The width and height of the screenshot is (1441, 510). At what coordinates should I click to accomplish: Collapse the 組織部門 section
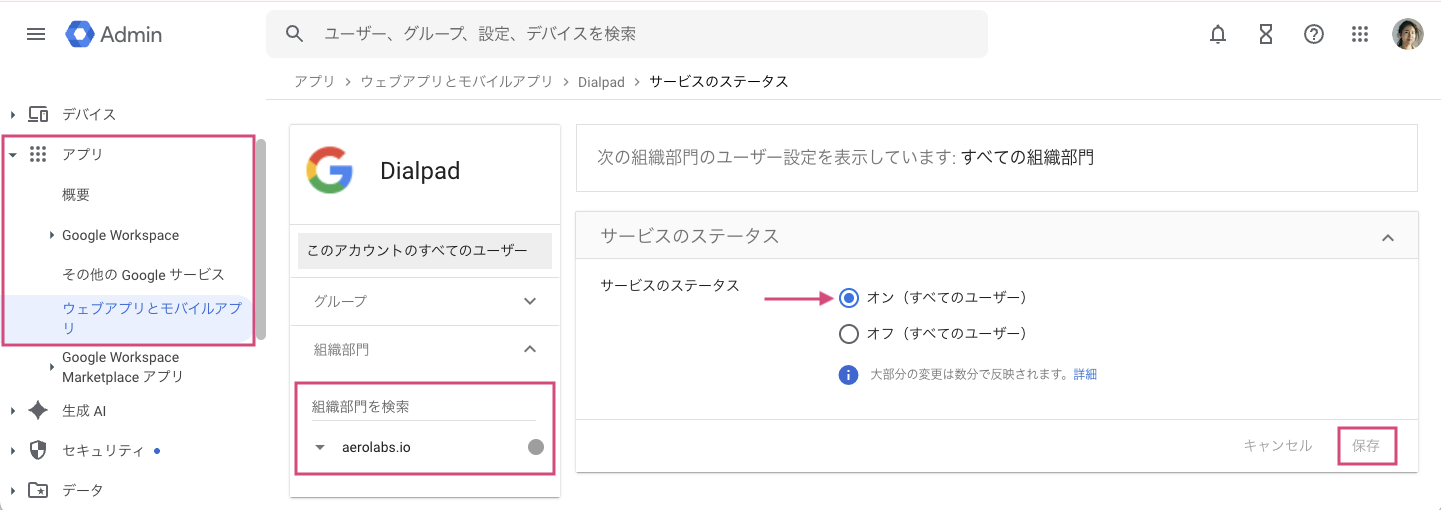[530, 349]
